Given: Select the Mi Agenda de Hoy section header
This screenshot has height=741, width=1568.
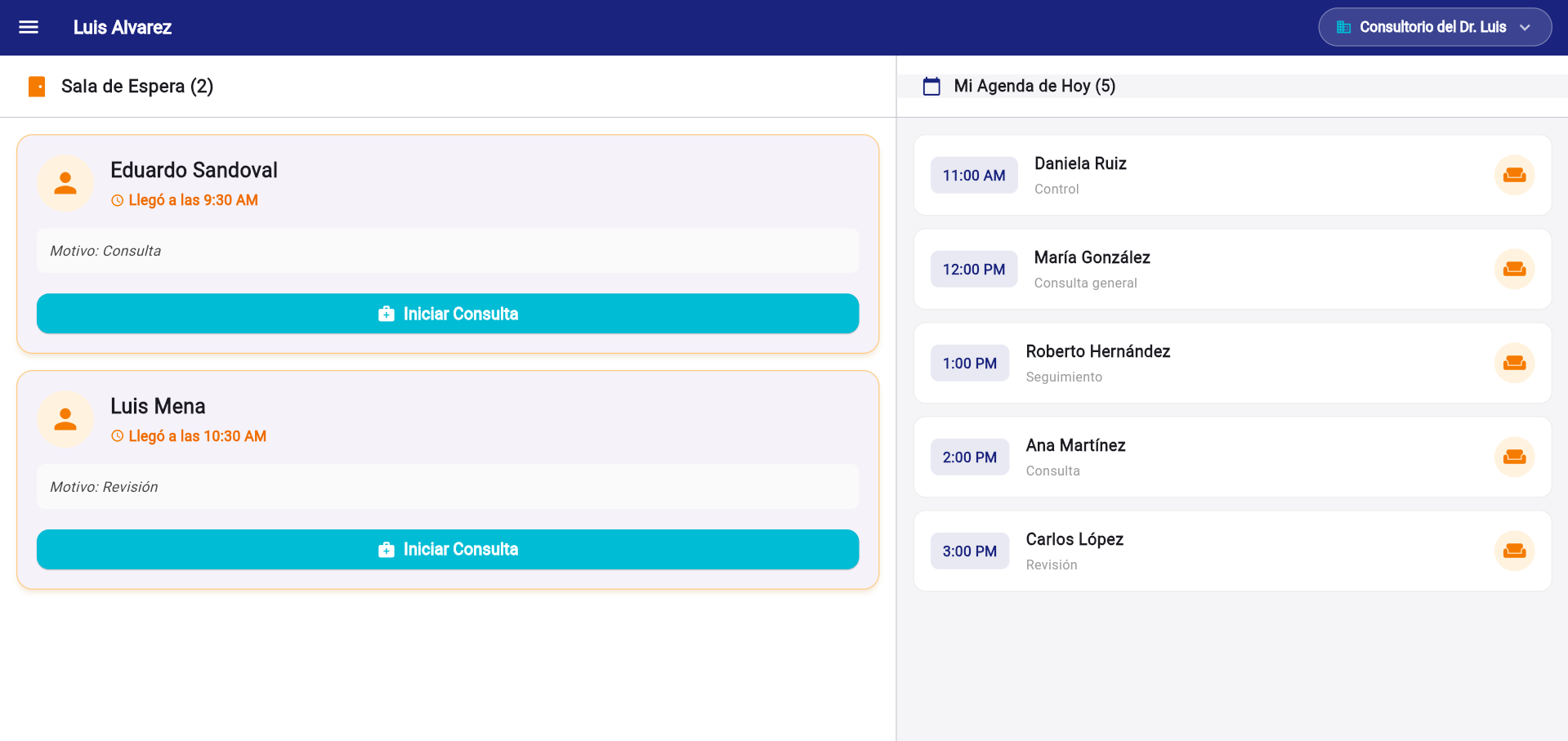Looking at the screenshot, I should [1034, 85].
